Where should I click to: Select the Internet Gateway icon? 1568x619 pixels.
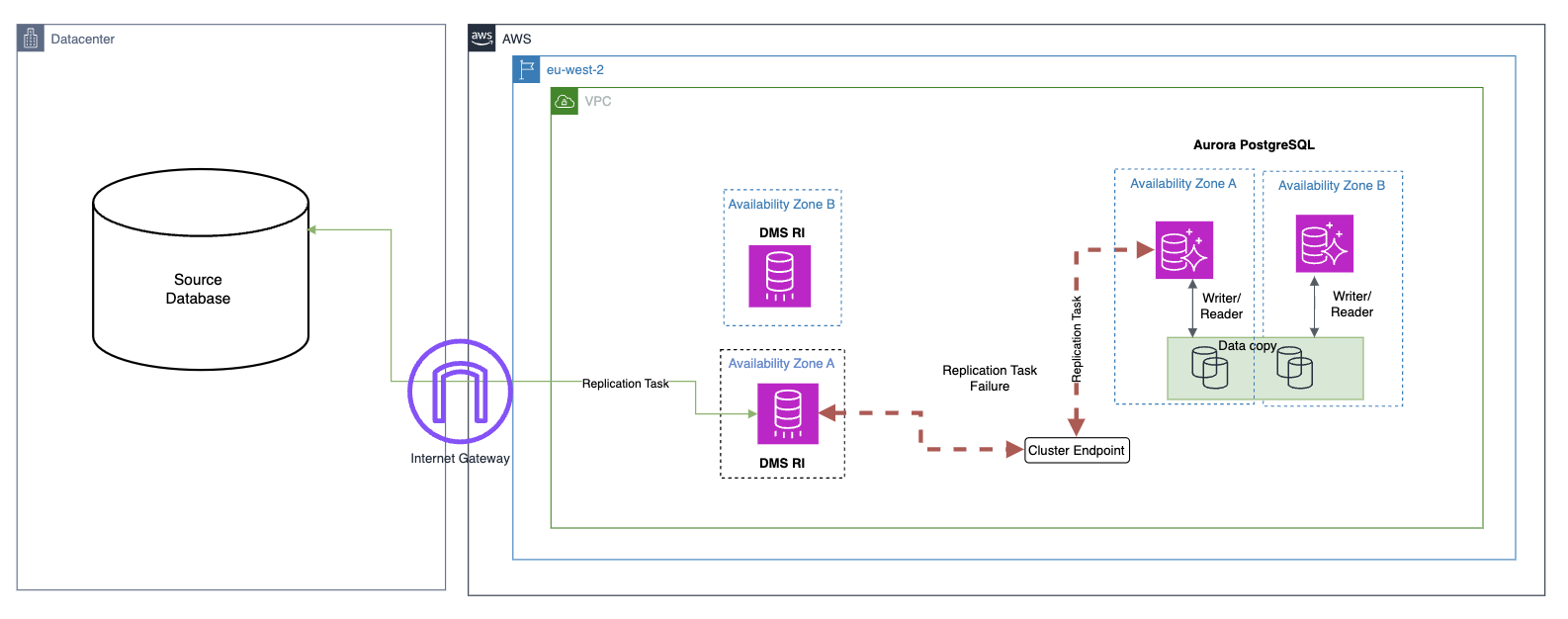pos(460,391)
